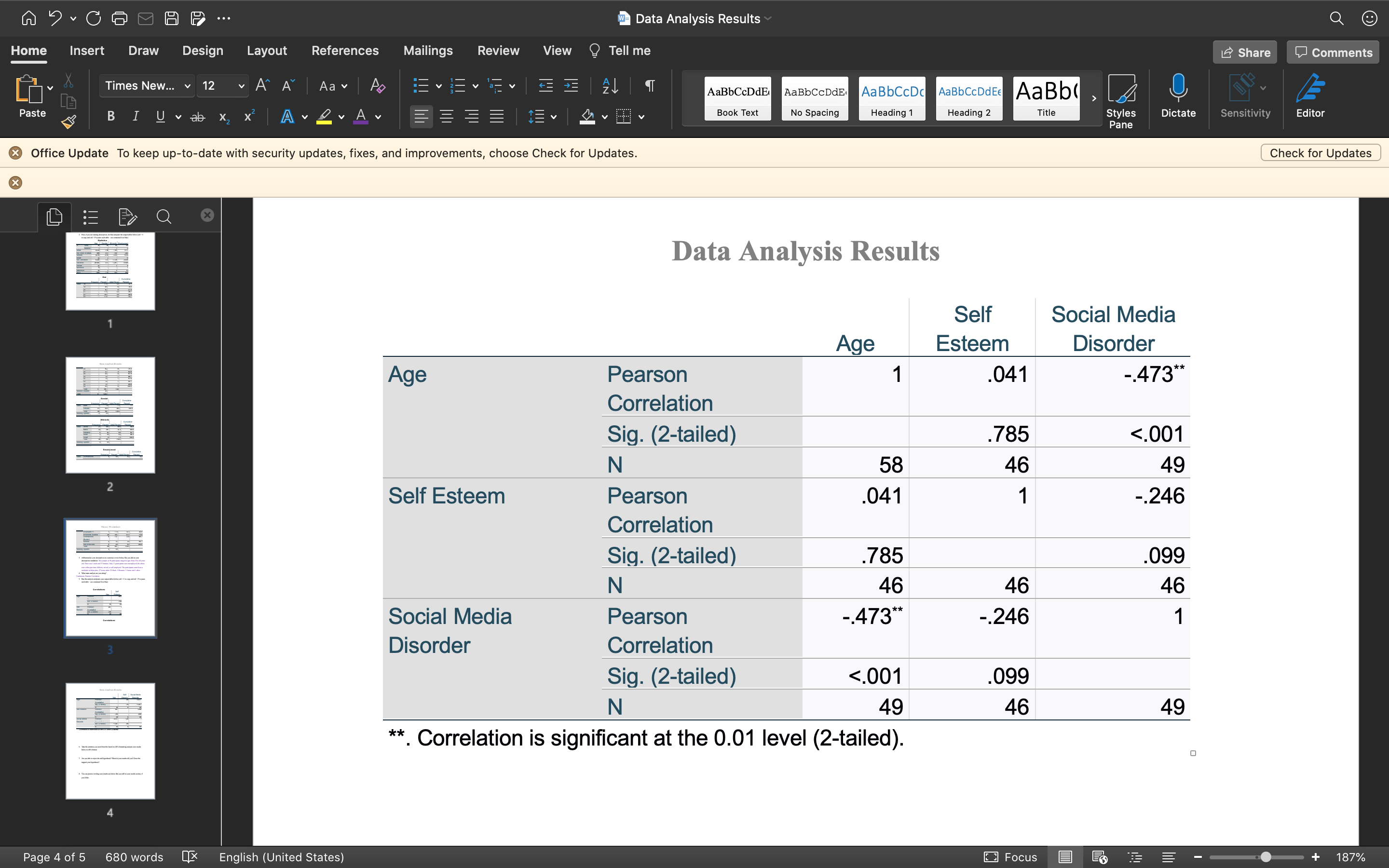The width and height of the screenshot is (1389, 868).
Task: Open document search in sidebar
Action: point(163,217)
